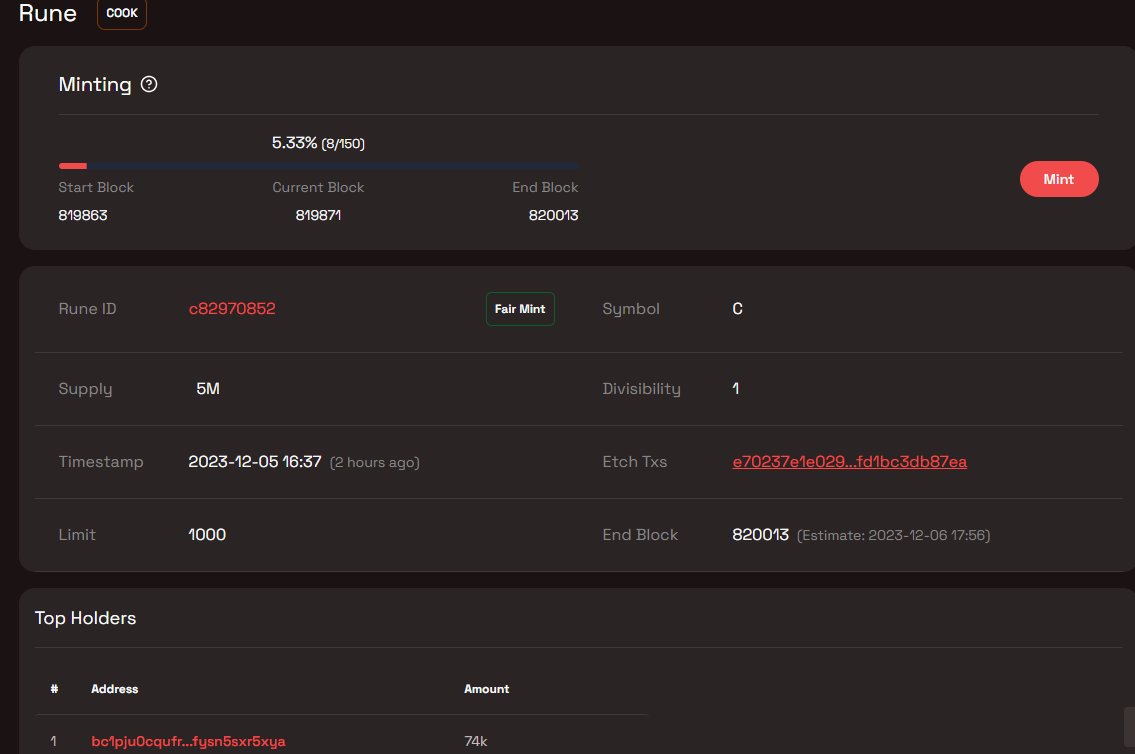
Task: Click the Supply value 5M
Action: click(207, 388)
